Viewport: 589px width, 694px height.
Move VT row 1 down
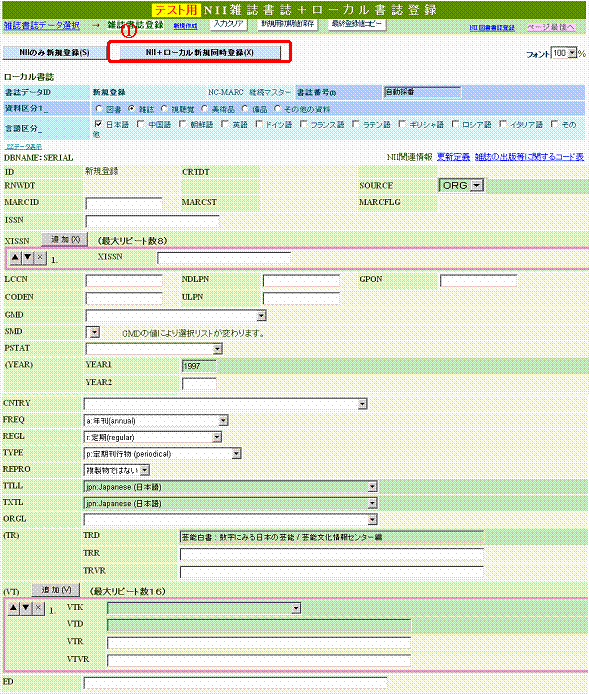(x=26, y=608)
